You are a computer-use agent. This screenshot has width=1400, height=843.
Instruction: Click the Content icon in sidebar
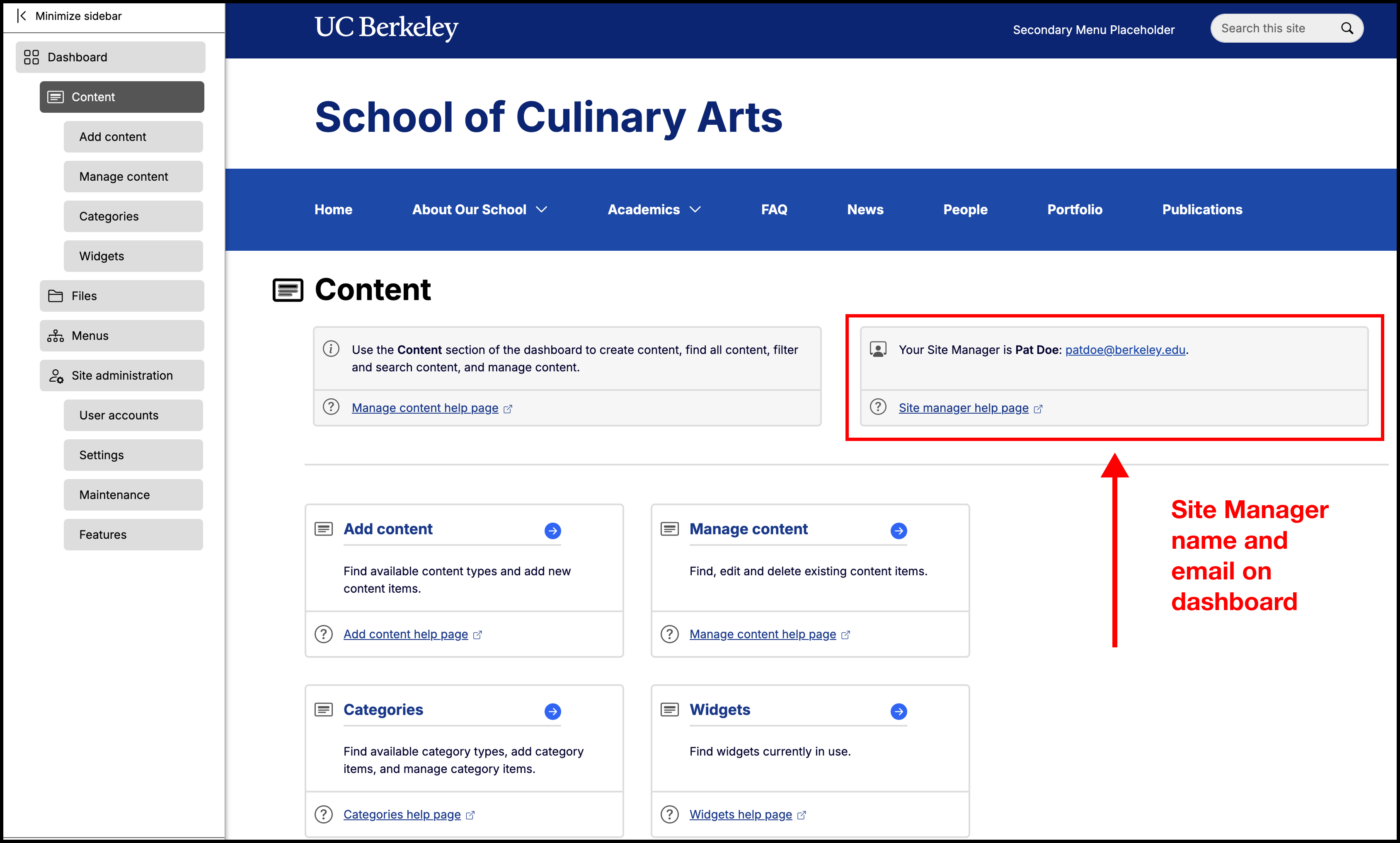[x=55, y=97]
